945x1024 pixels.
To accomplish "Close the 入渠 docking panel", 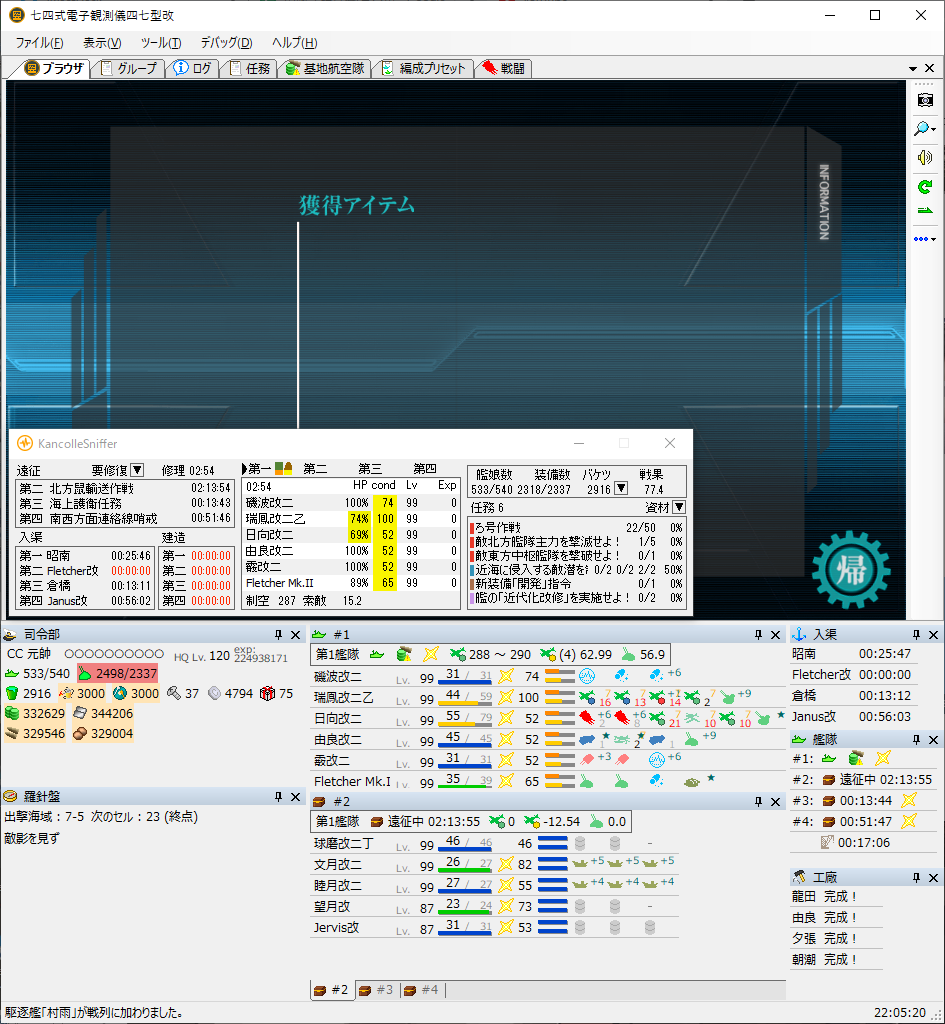I will coord(933,634).
